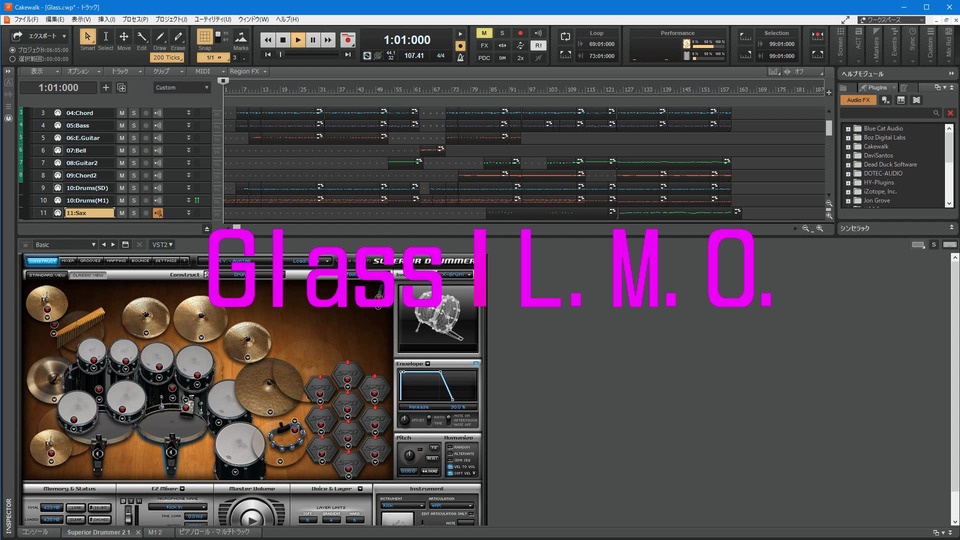Toggle input echo on 11:Sax track
The width and height of the screenshot is (960, 540).
tap(158, 213)
